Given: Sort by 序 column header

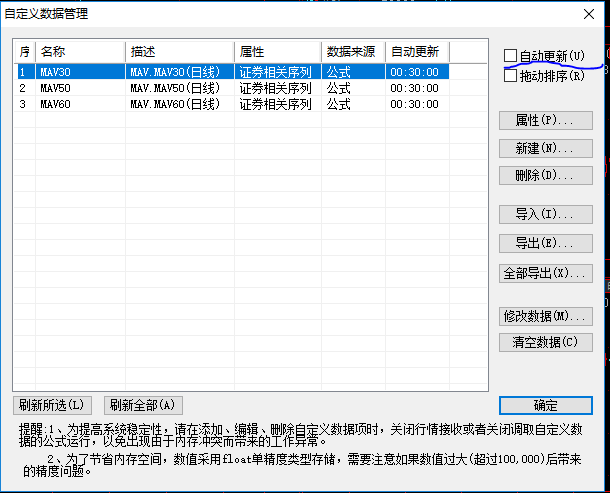Looking at the screenshot, I should click(x=25, y=52).
